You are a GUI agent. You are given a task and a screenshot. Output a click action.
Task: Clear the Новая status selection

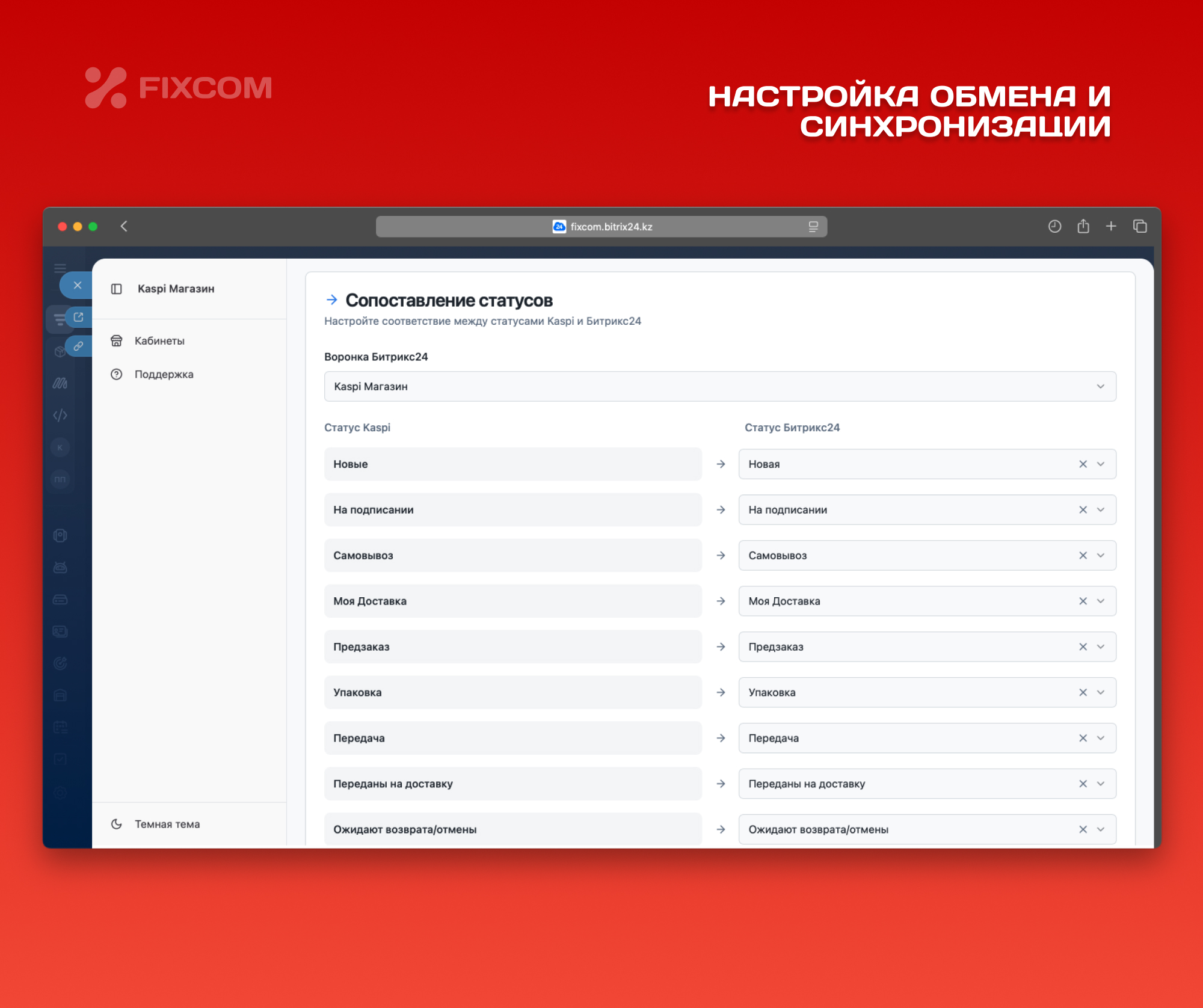pyautogui.click(x=1083, y=464)
